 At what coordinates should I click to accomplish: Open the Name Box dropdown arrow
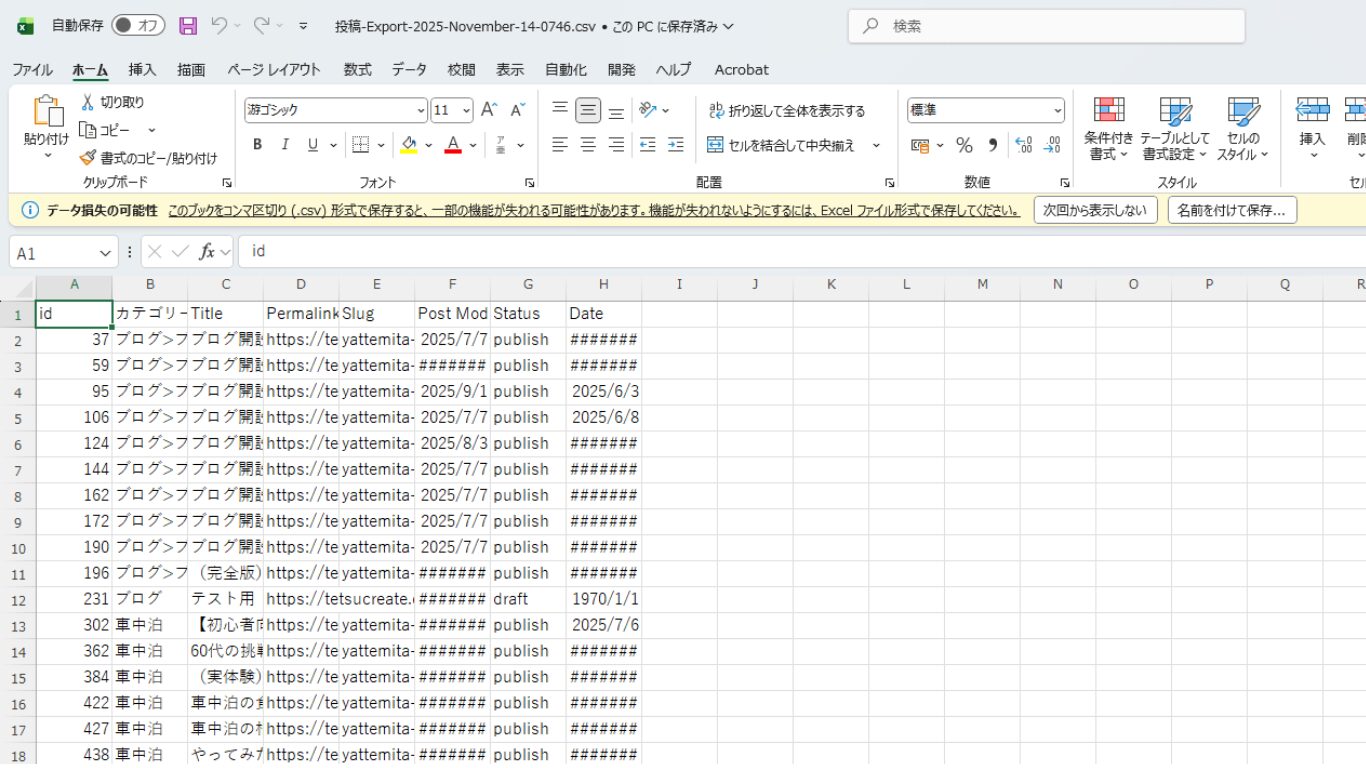pos(106,253)
